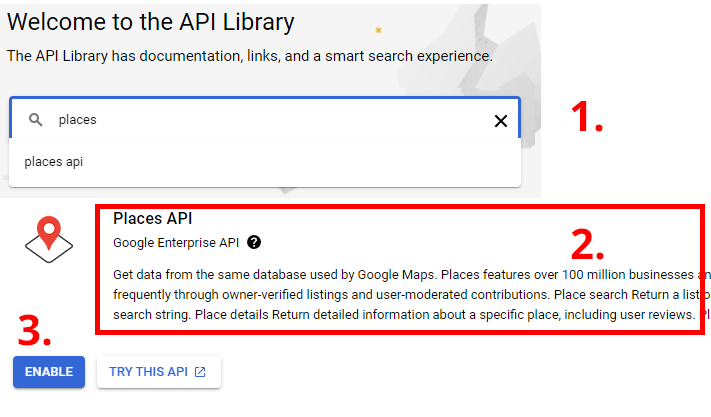
Task: Select the "places api" search suggestion
Action: [x=54, y=161]
